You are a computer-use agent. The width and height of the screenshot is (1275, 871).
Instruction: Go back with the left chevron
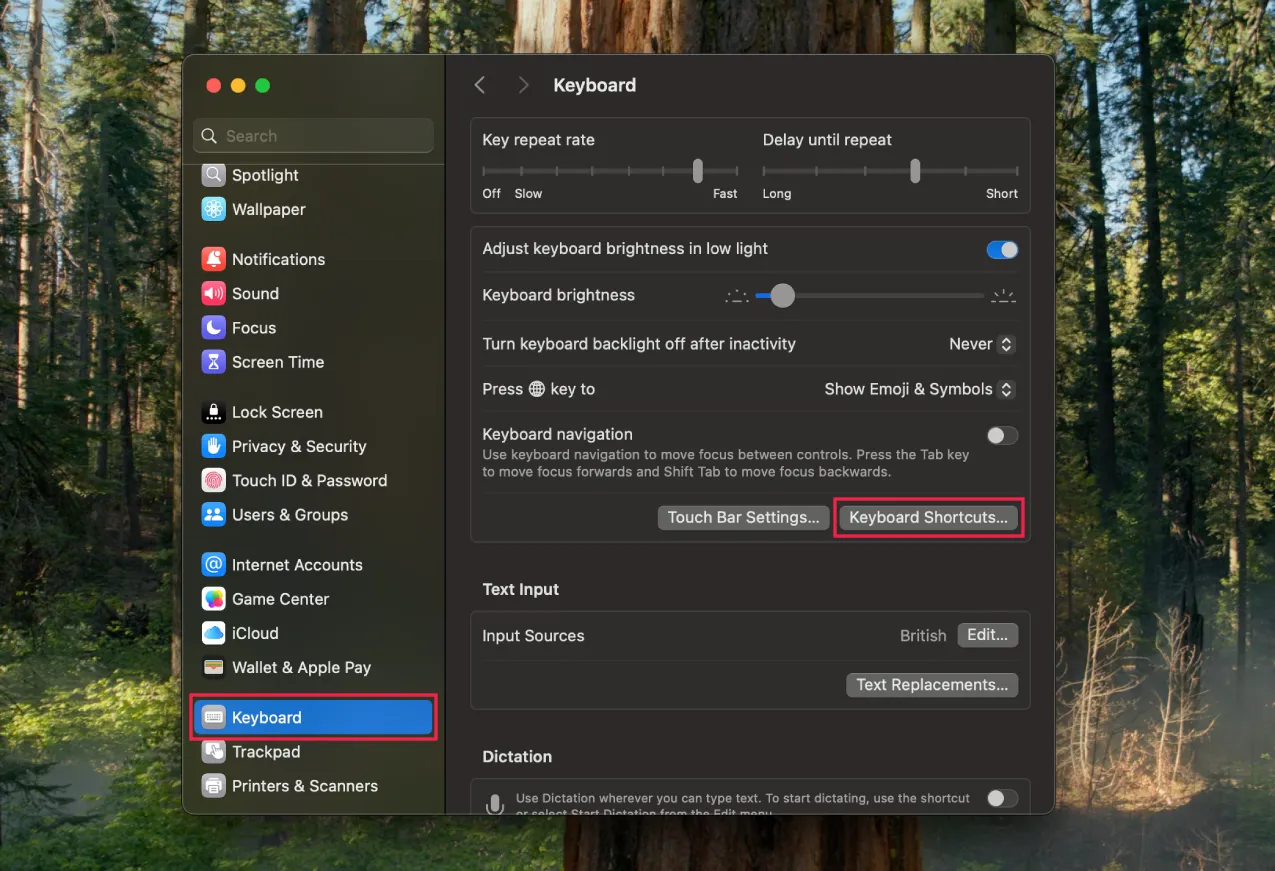[480, 85]
